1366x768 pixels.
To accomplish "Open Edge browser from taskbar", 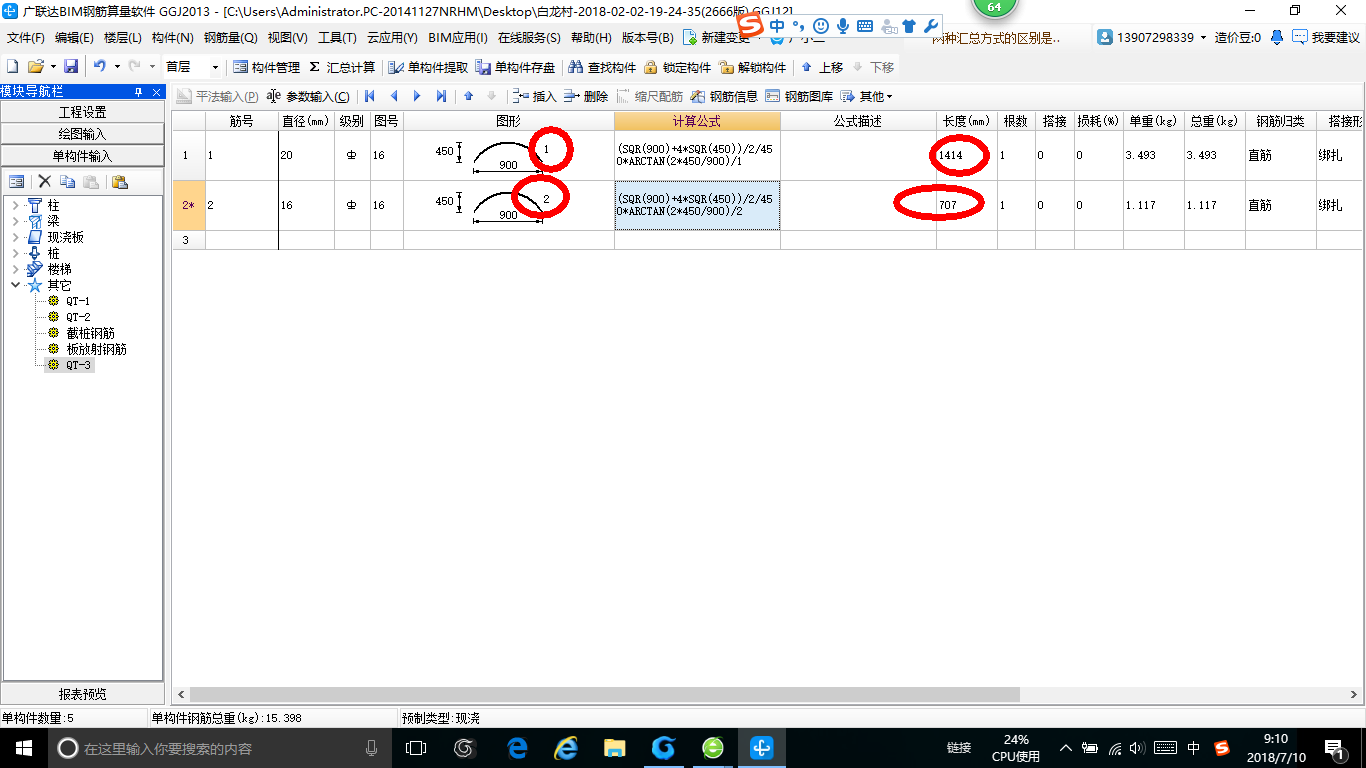I will point(517,748).
